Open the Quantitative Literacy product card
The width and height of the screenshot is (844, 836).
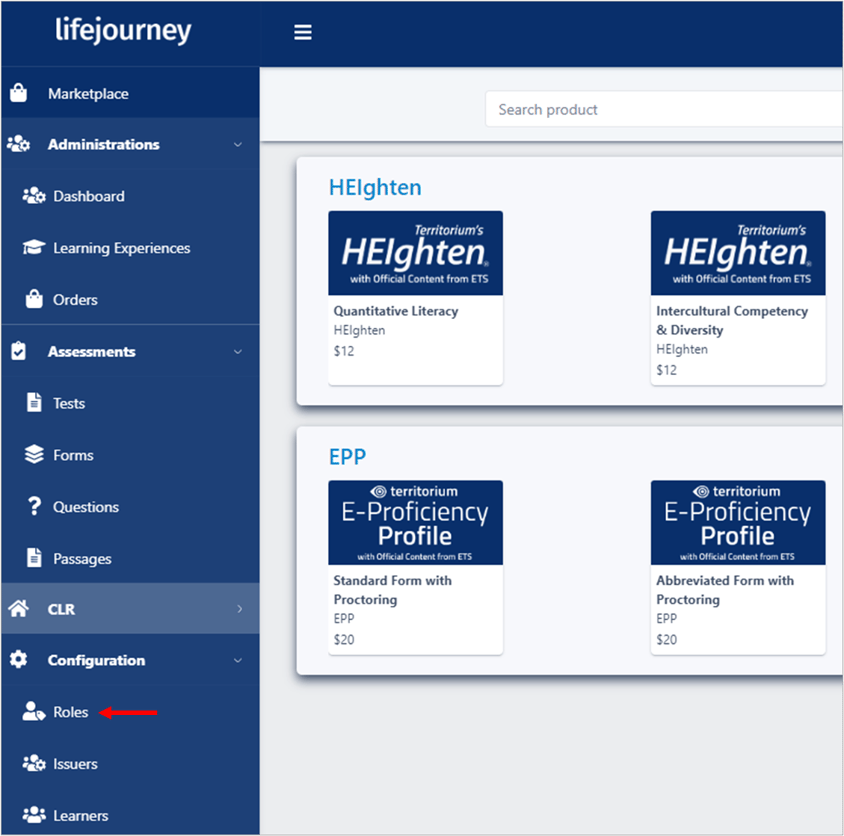tap(415, 297)
